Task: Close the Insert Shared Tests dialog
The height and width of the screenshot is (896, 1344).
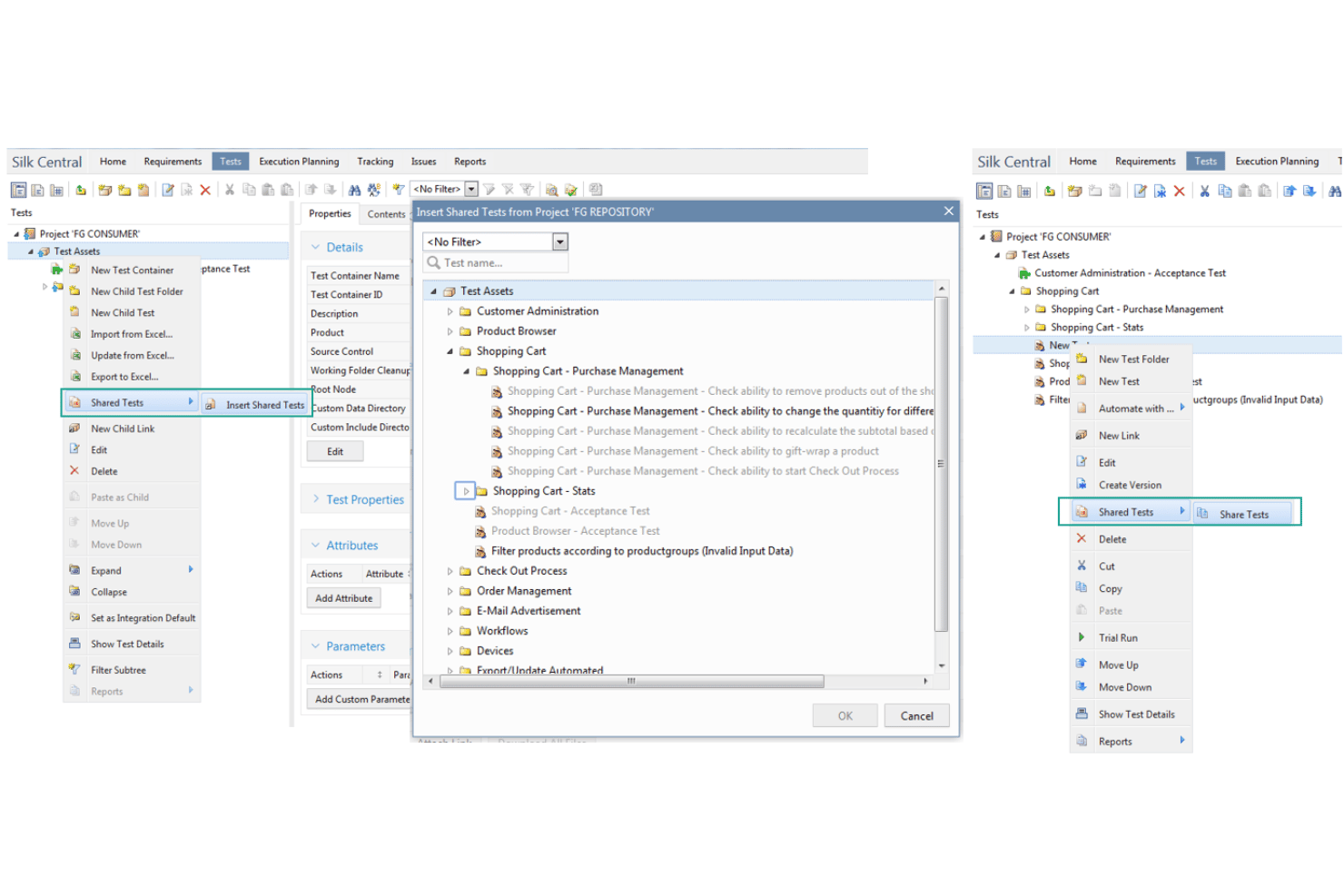Action: (x=948, y=211)
